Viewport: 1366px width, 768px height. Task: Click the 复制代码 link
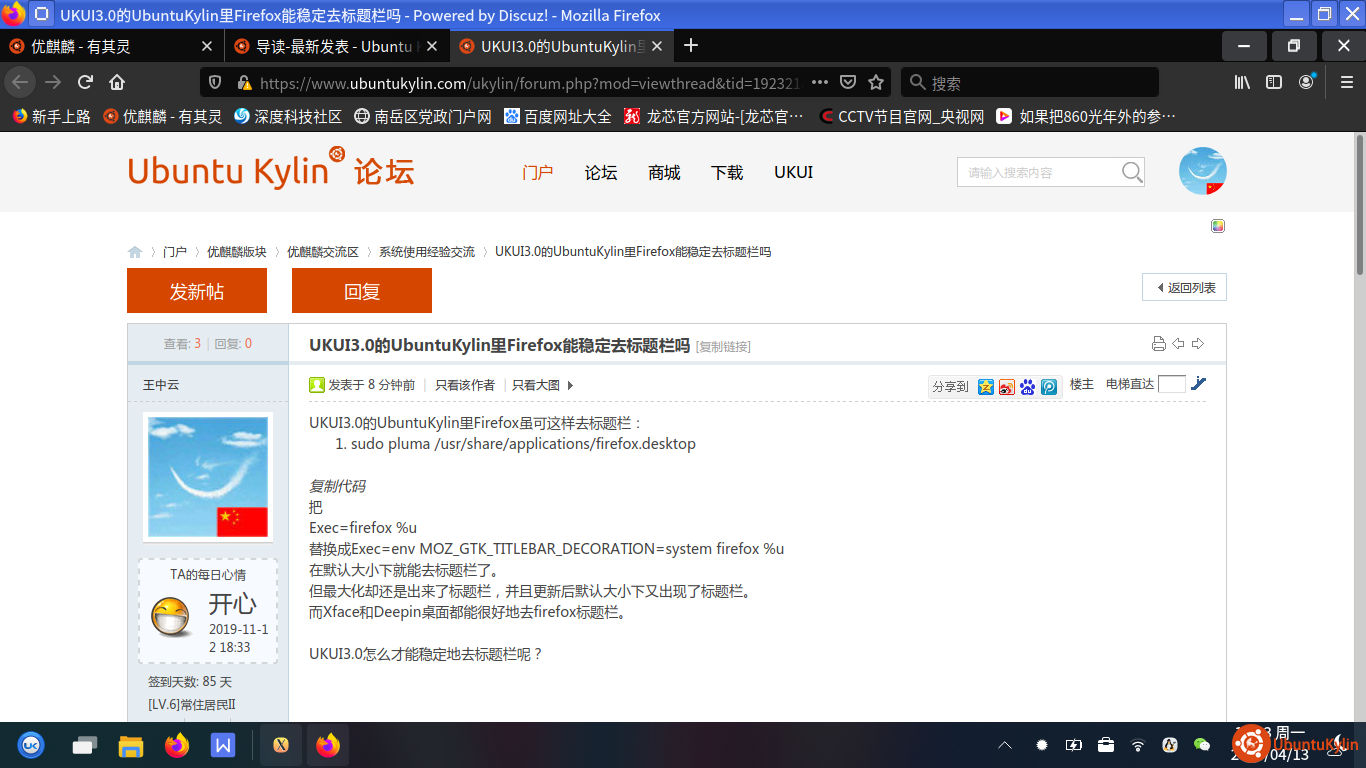pyautogui.click(x=337, y=486)
